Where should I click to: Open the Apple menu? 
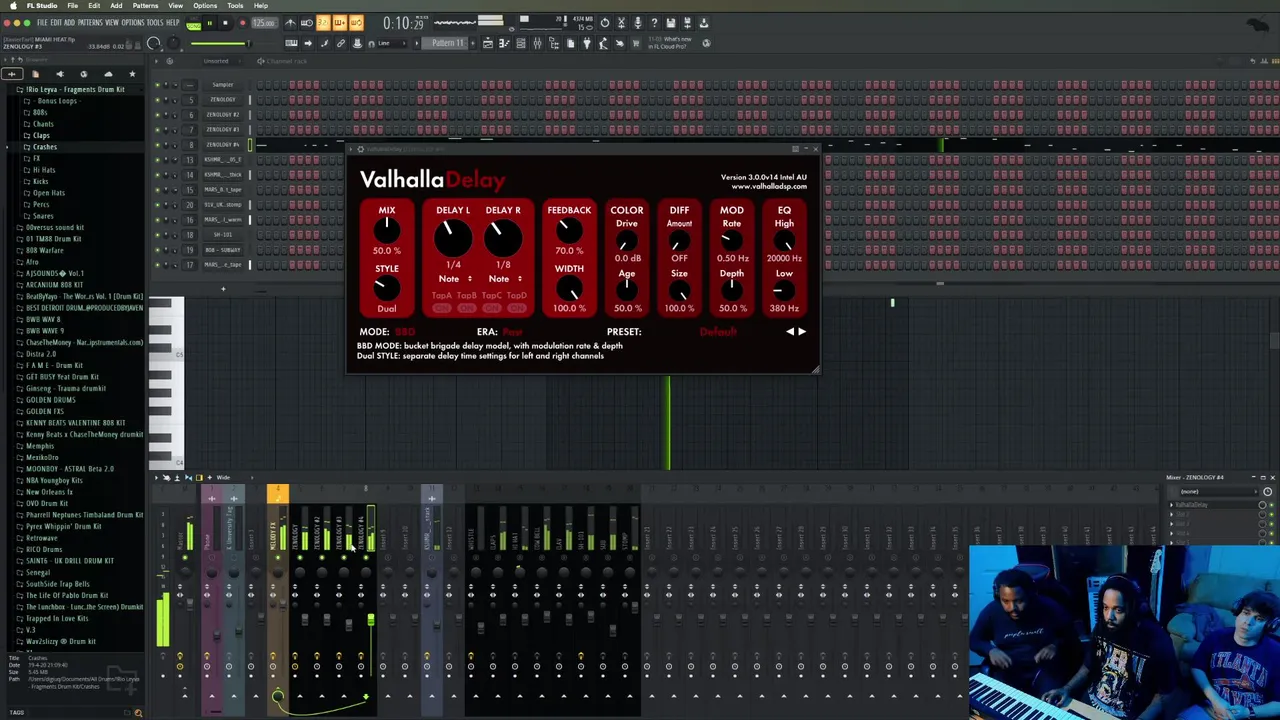[14, 5]
